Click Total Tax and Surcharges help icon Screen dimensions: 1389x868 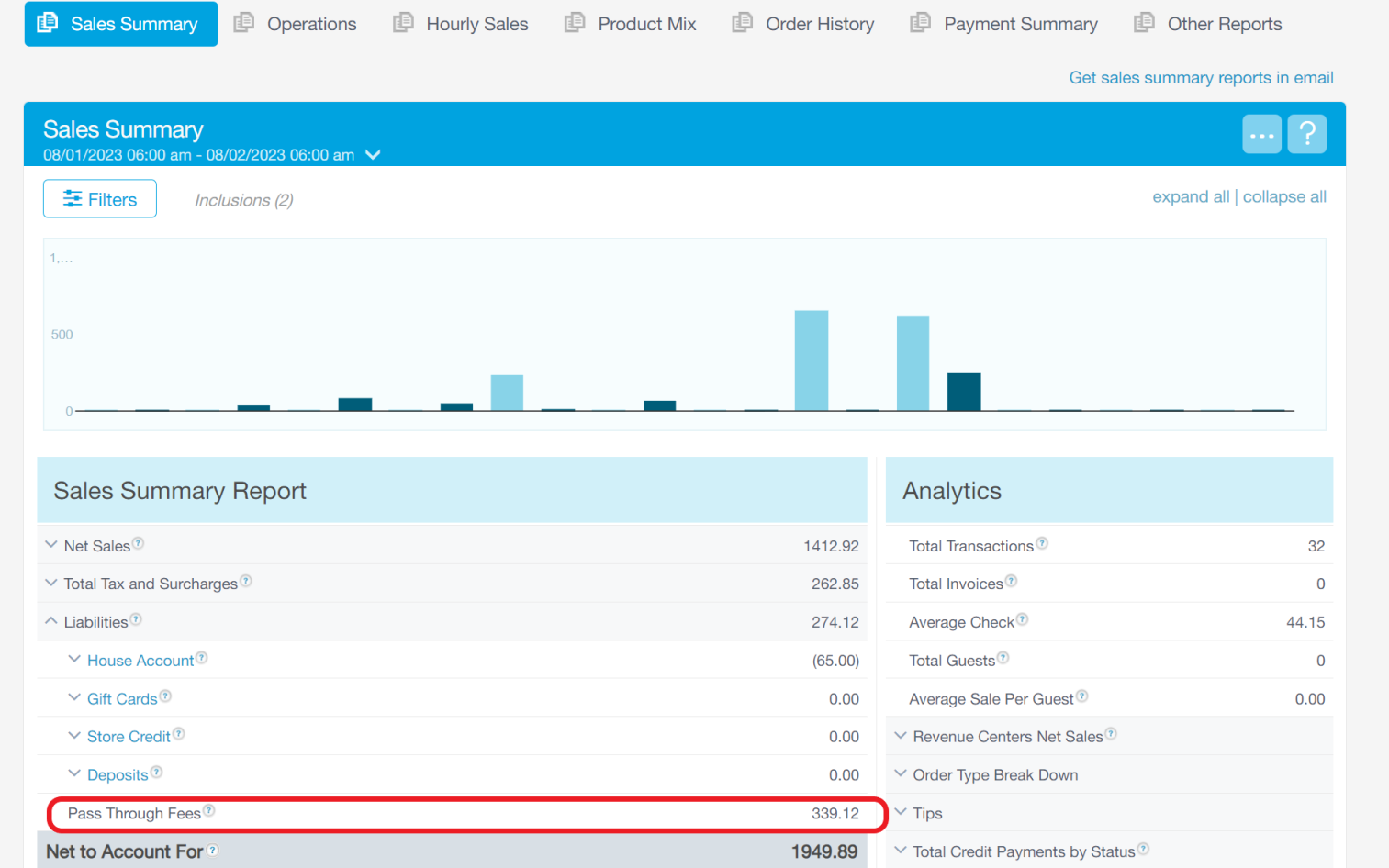[245, 581]
